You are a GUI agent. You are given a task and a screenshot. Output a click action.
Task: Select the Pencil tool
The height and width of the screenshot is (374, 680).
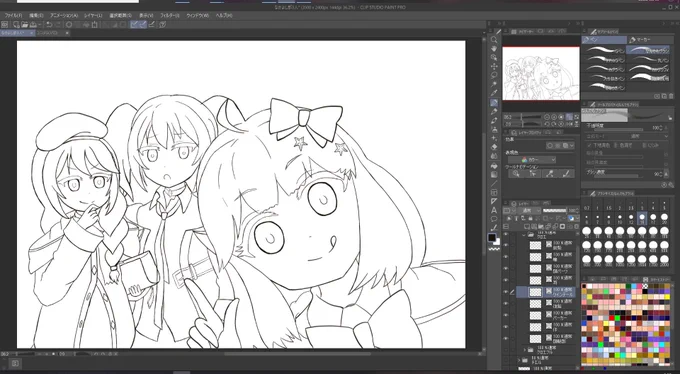click(x=494, y=112)
